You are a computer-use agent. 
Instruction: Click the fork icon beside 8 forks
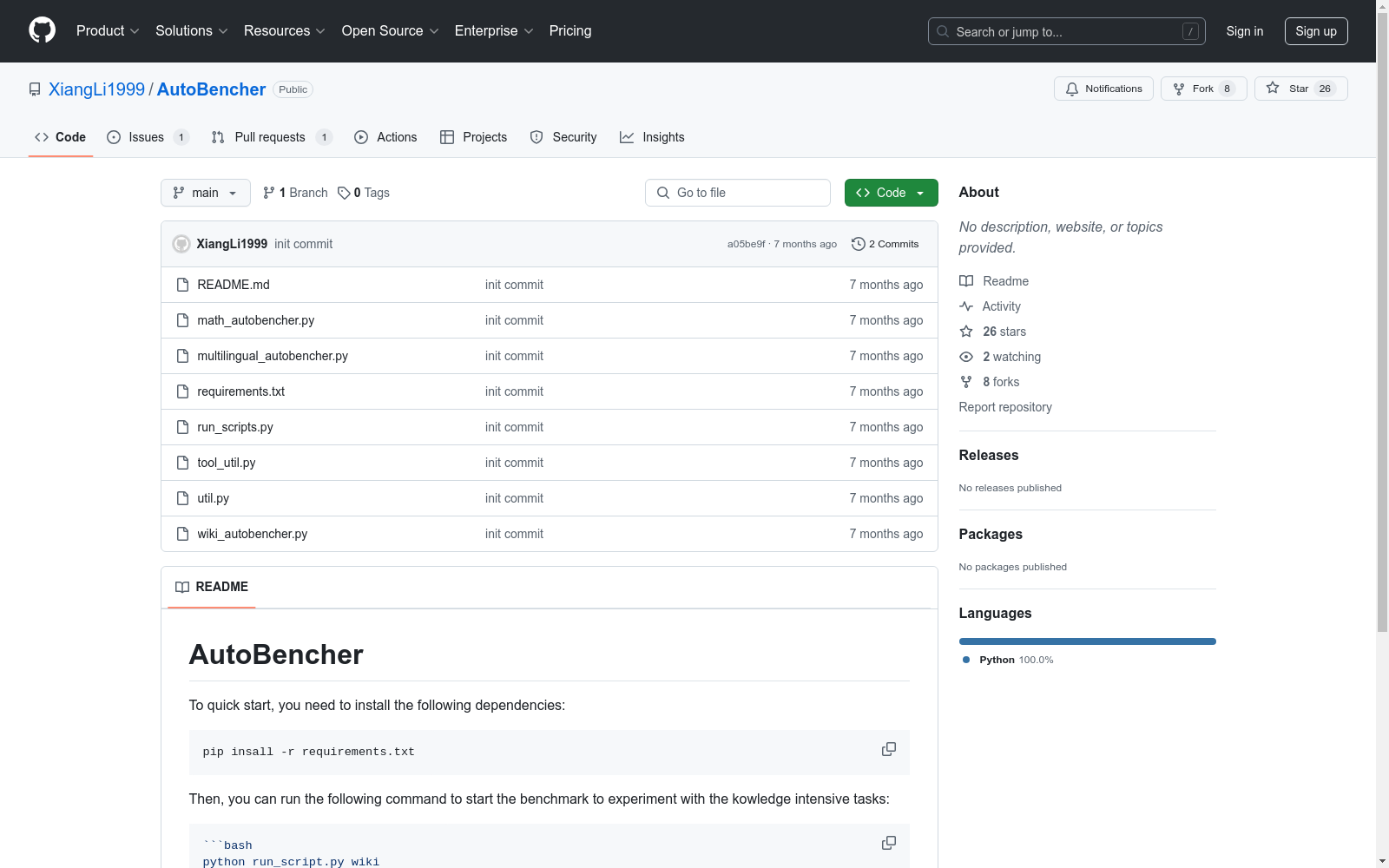pos(966,382)
